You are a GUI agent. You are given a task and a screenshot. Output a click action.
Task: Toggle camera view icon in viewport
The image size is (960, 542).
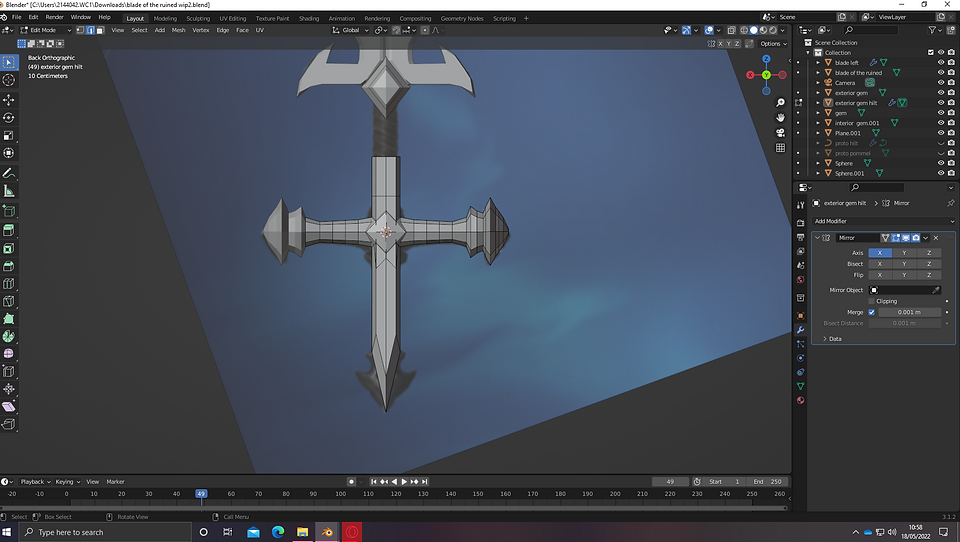pos(780,133)
